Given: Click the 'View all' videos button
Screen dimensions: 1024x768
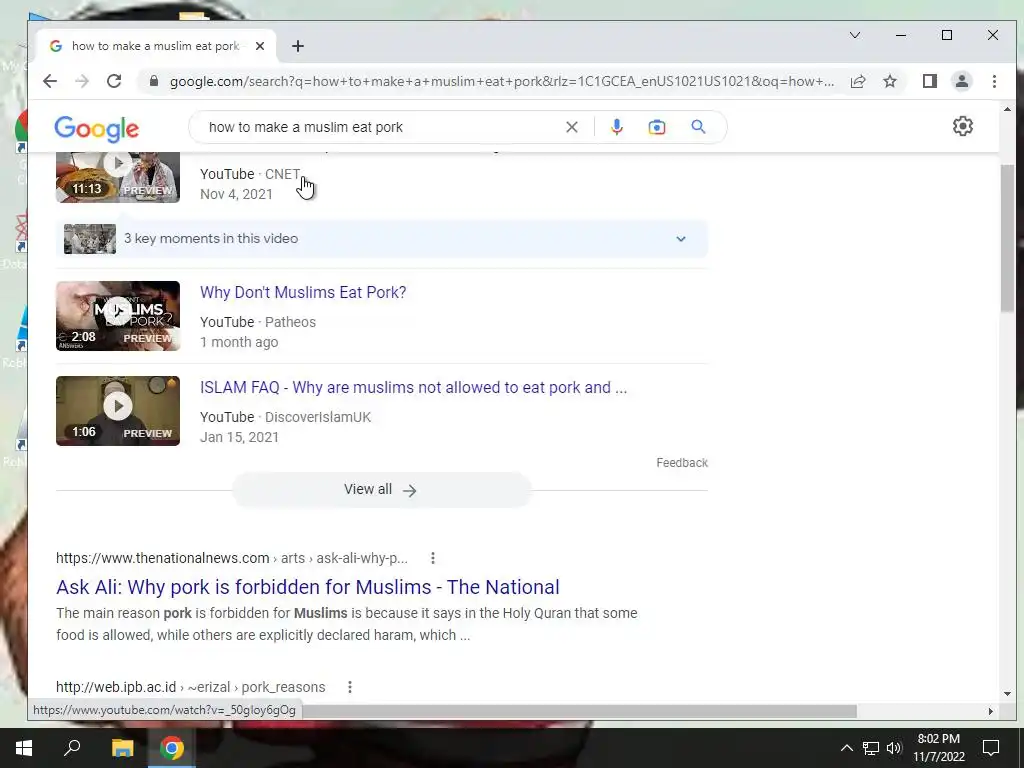Looking at the screenshot, I should [382, 490].
